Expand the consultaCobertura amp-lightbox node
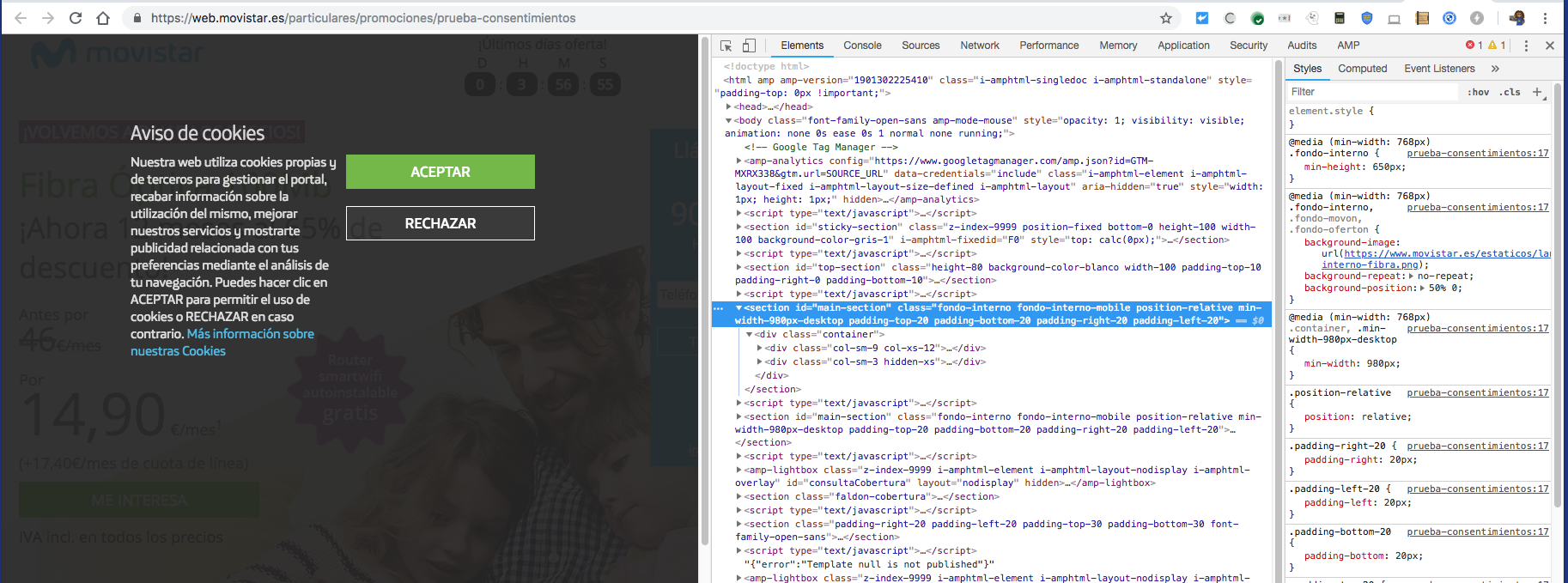The image size is (1568, 583). coord(739,471)
